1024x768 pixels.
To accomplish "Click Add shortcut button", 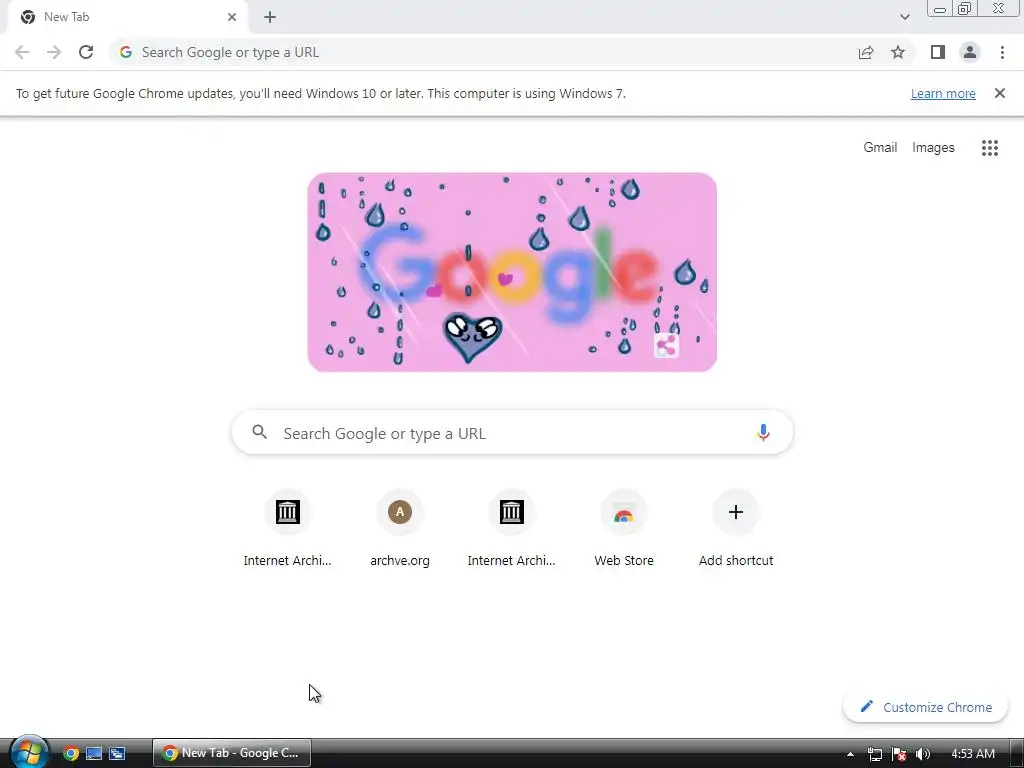I will [x=736, y=528].
